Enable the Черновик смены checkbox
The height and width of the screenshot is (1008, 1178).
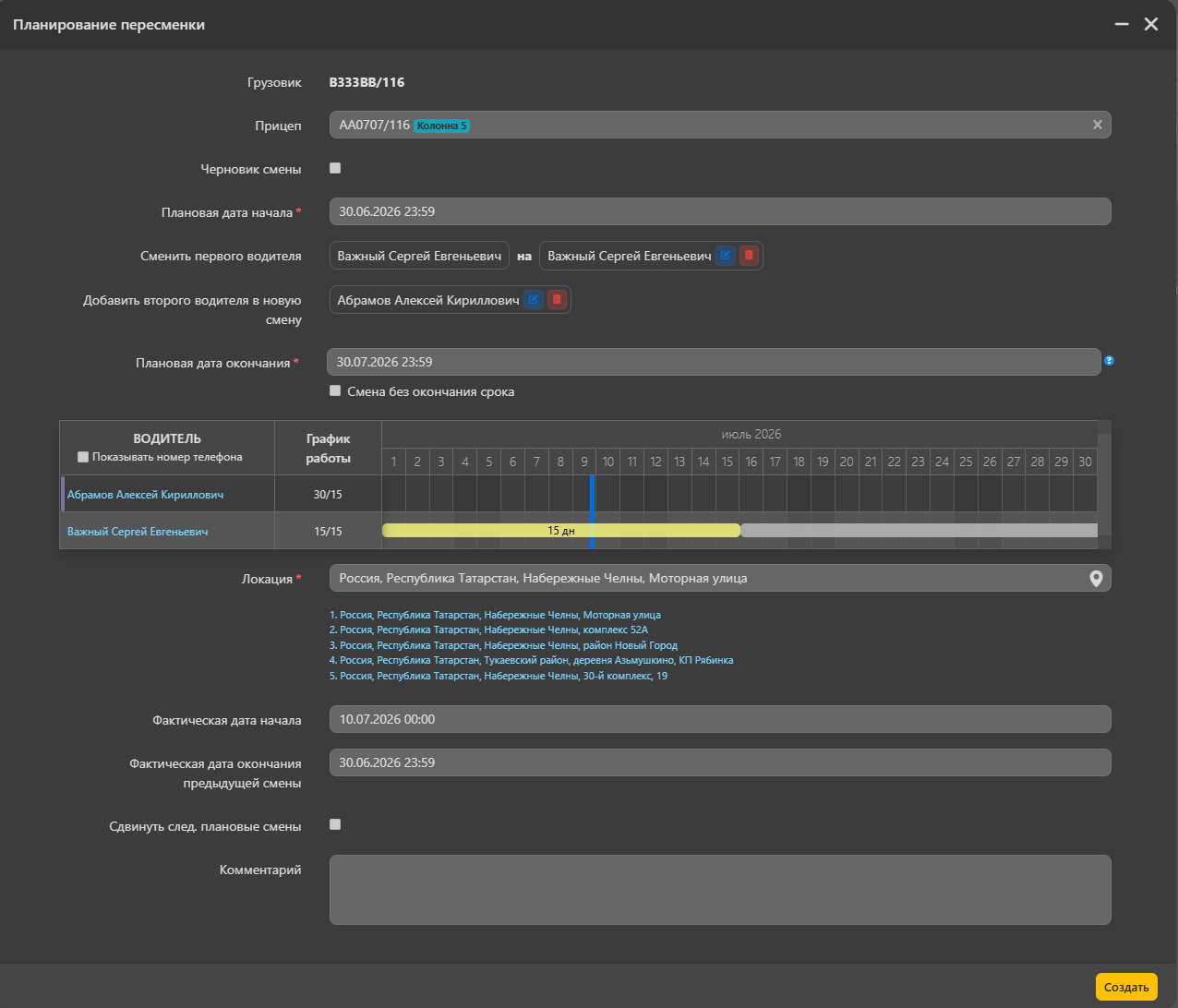pos(335,168)
